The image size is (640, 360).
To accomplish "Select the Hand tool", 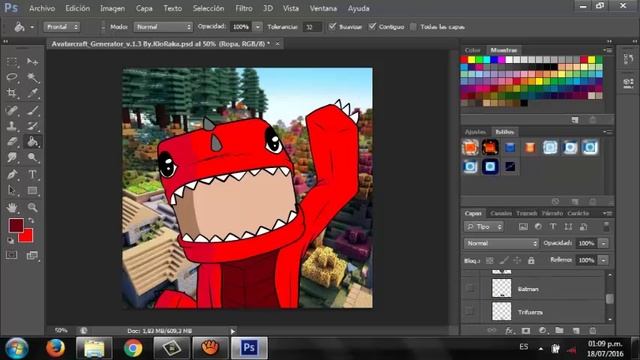I will (x=12, y=207).
